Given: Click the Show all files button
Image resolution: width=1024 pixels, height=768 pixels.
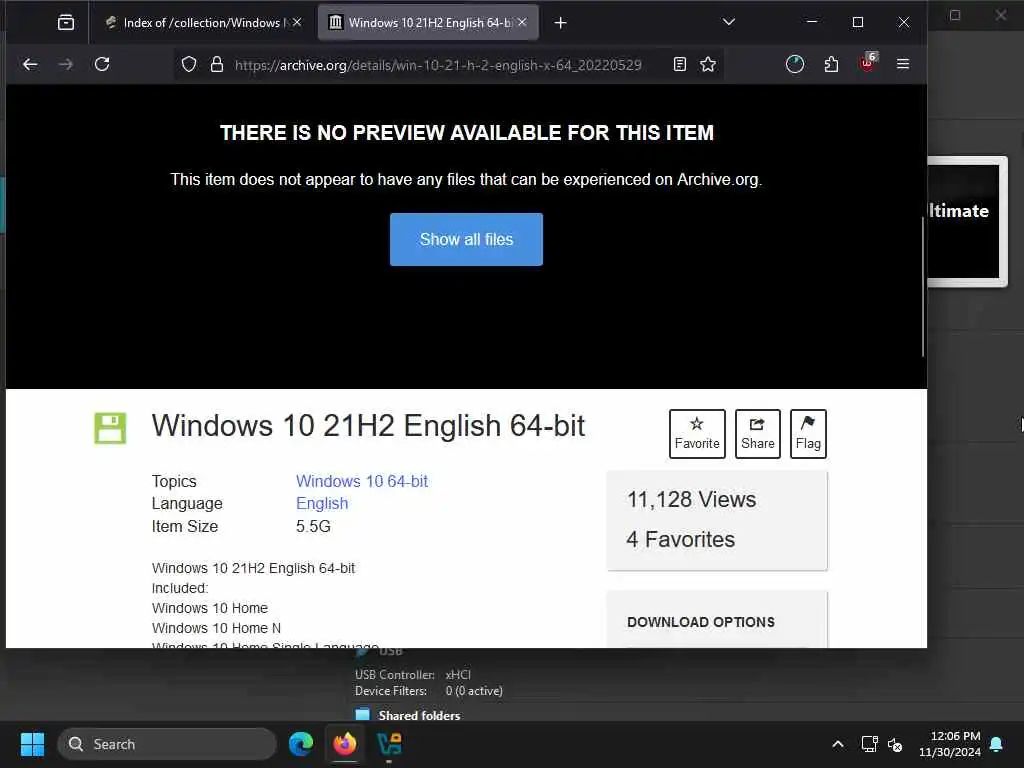Looking at the screenshot, I should (x=466, y=239).
